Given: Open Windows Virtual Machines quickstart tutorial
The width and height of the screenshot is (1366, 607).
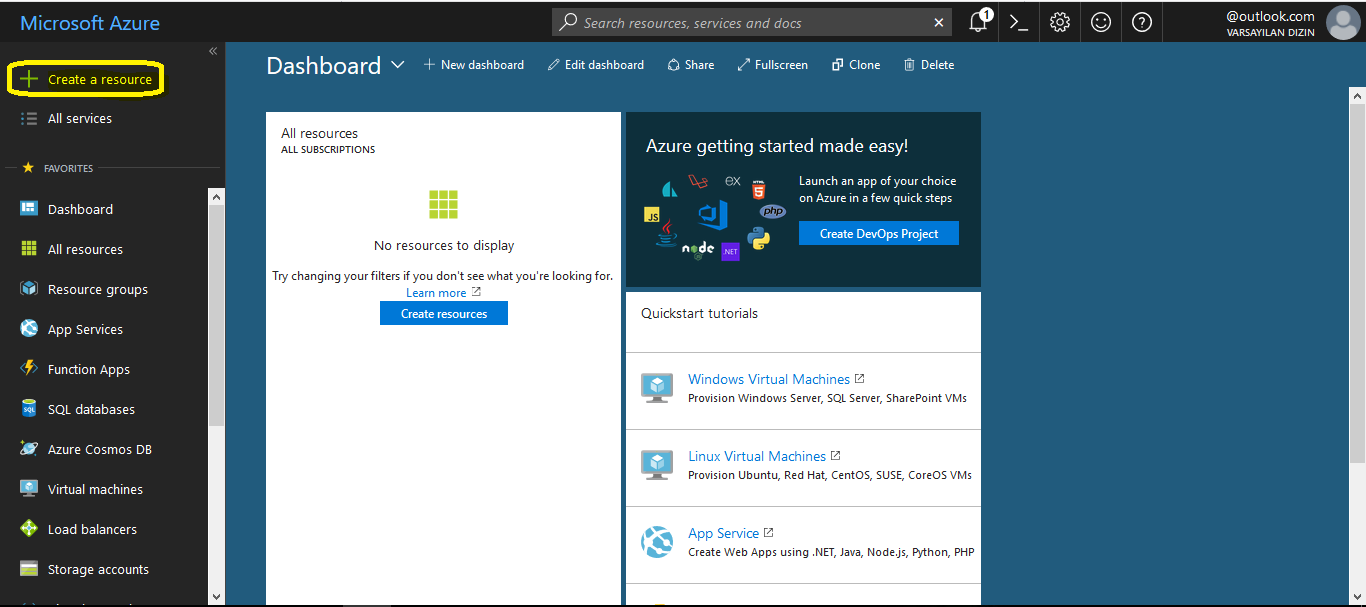Looking at the screenshot, I should (x=768, y=379).
